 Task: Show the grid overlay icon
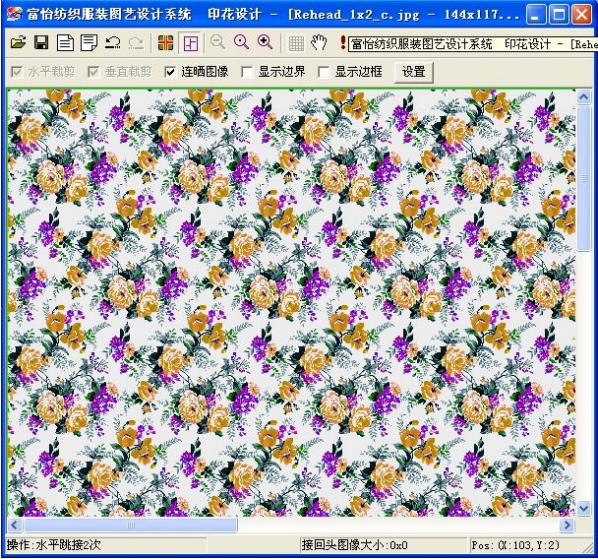(x=296, y=43)
